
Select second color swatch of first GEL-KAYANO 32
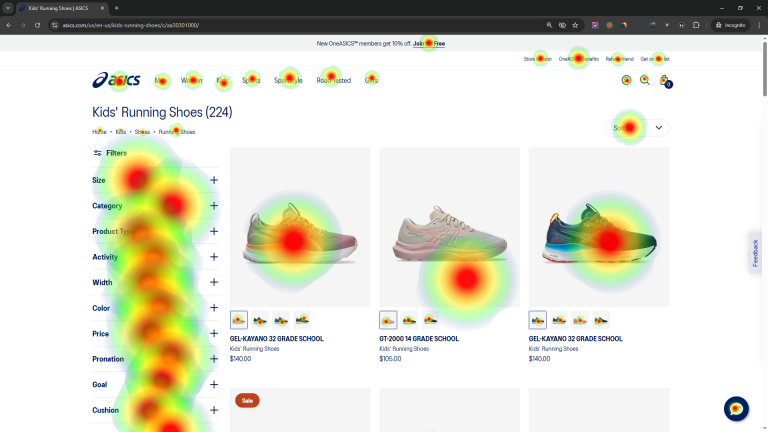point(260,320)
